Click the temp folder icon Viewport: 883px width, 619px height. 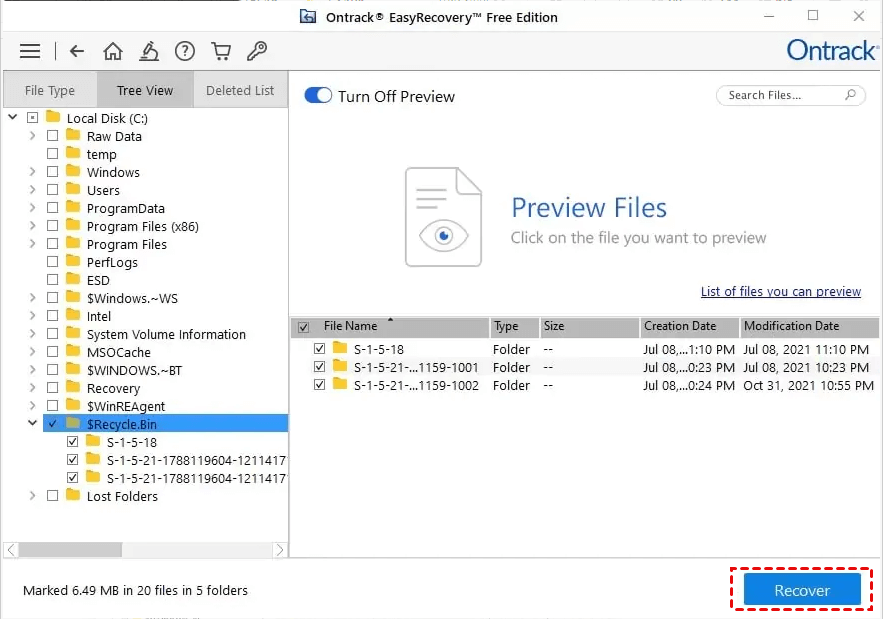click(73, 153)
